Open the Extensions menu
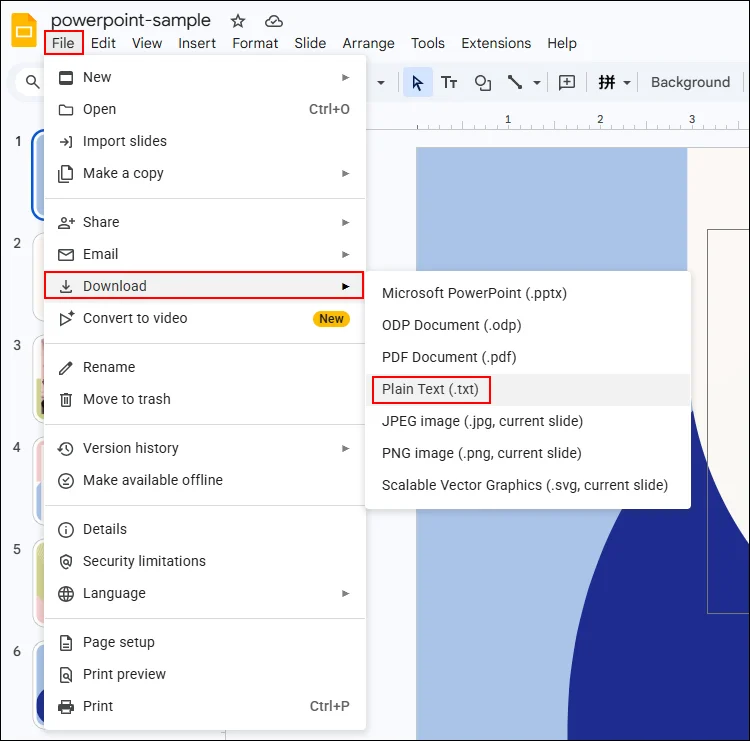The height and width of the screenshot is (741, 750). [496, 43]
